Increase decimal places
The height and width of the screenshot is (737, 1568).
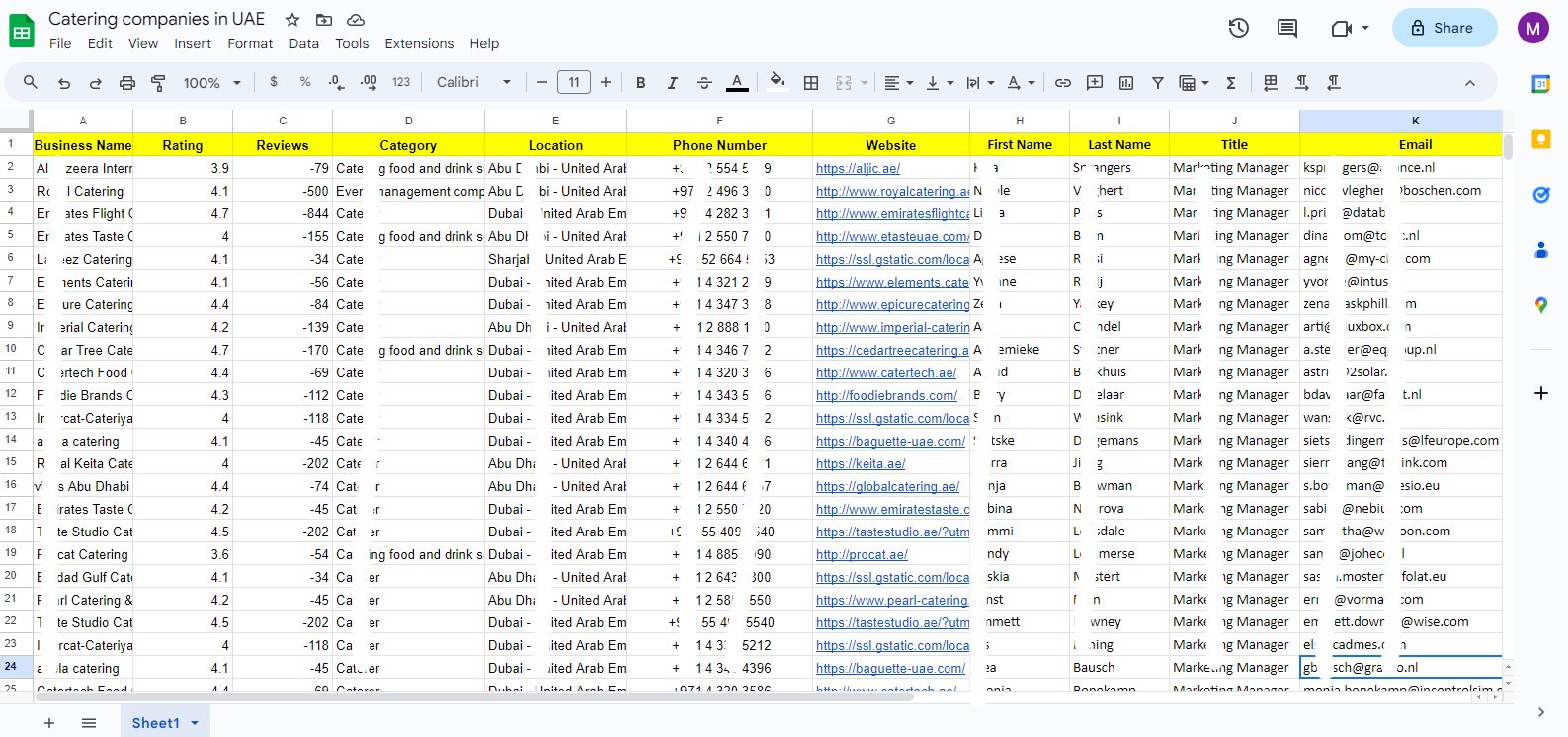tap(369, 82)
